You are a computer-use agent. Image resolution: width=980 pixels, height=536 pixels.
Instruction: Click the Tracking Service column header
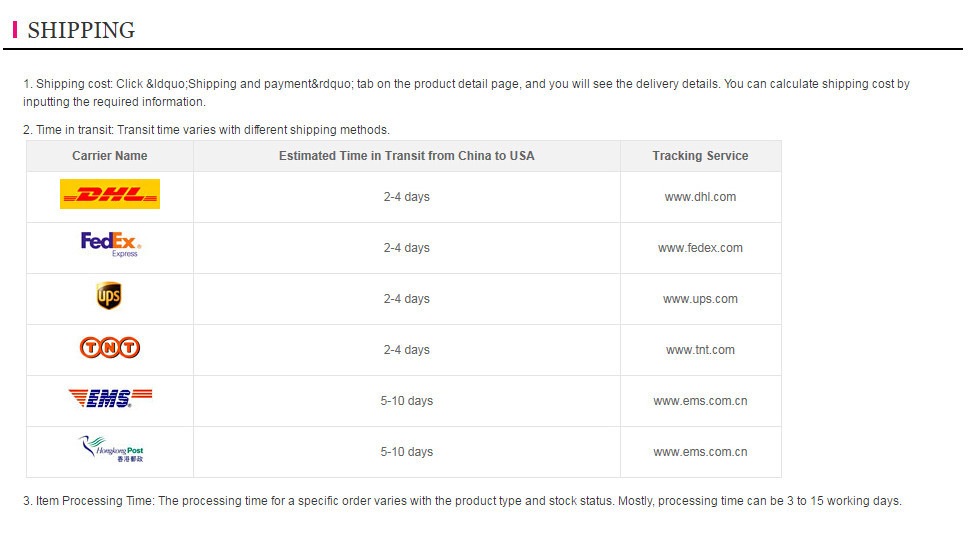700,156
